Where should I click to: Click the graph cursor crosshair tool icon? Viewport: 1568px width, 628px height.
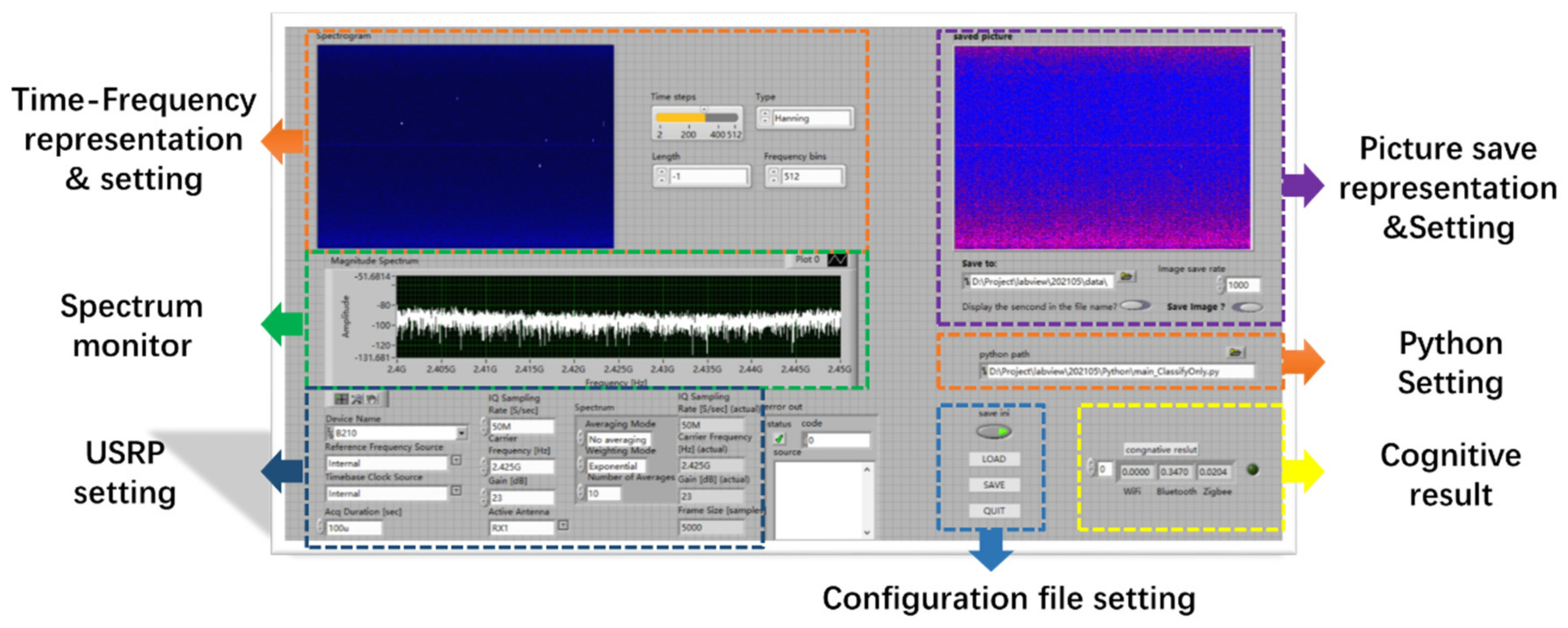(341, 399)
